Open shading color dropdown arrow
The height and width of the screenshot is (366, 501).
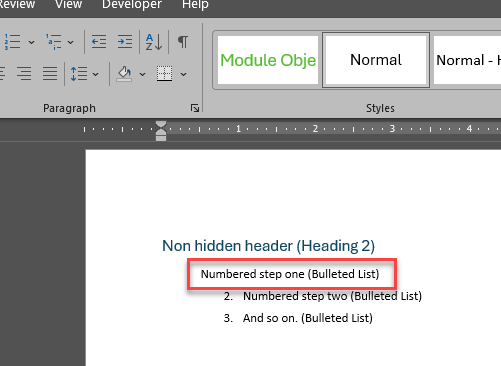pos(142,74)
